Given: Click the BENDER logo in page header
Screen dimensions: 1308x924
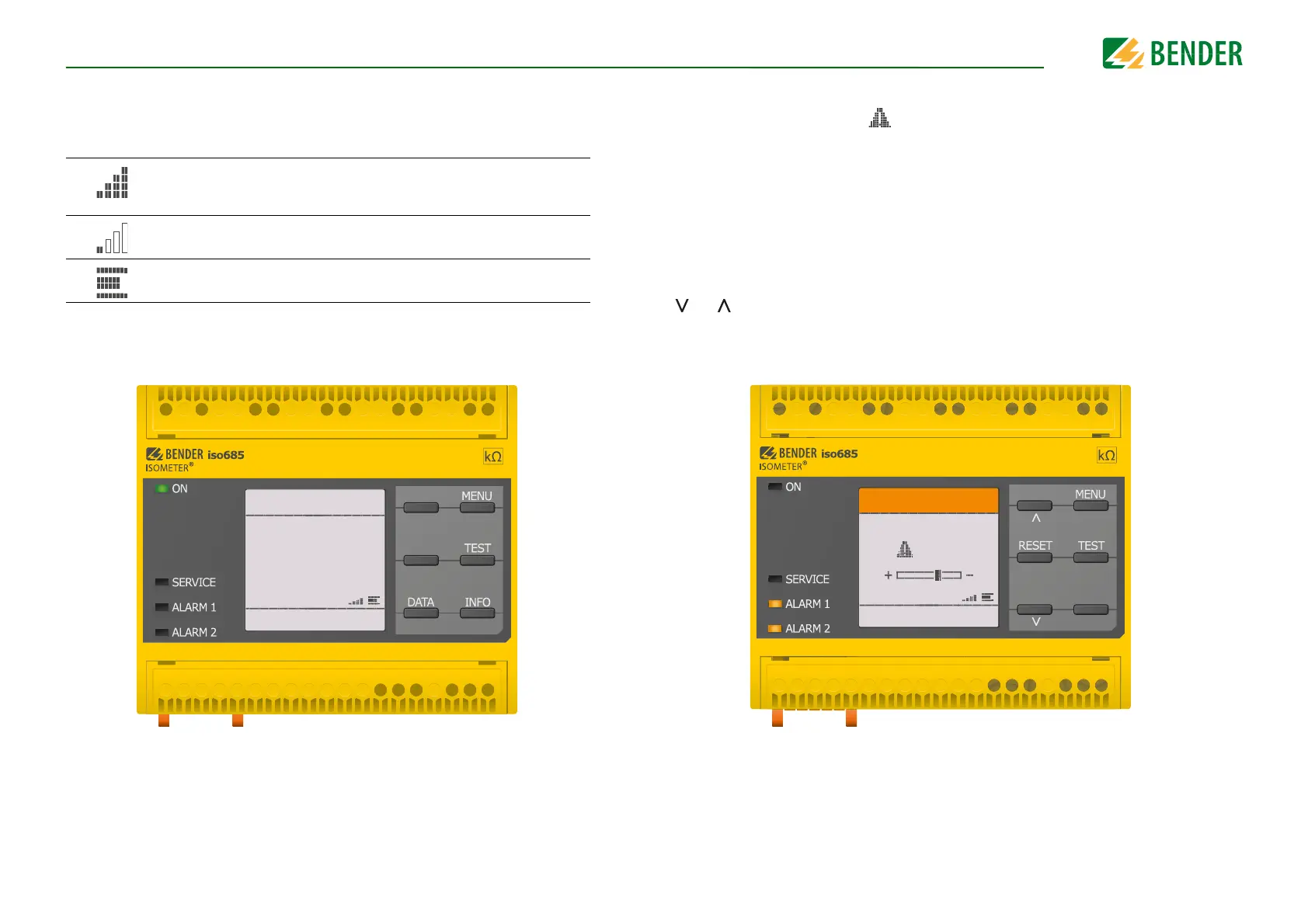Looking at the screenshot, I should click(1172, 54).
